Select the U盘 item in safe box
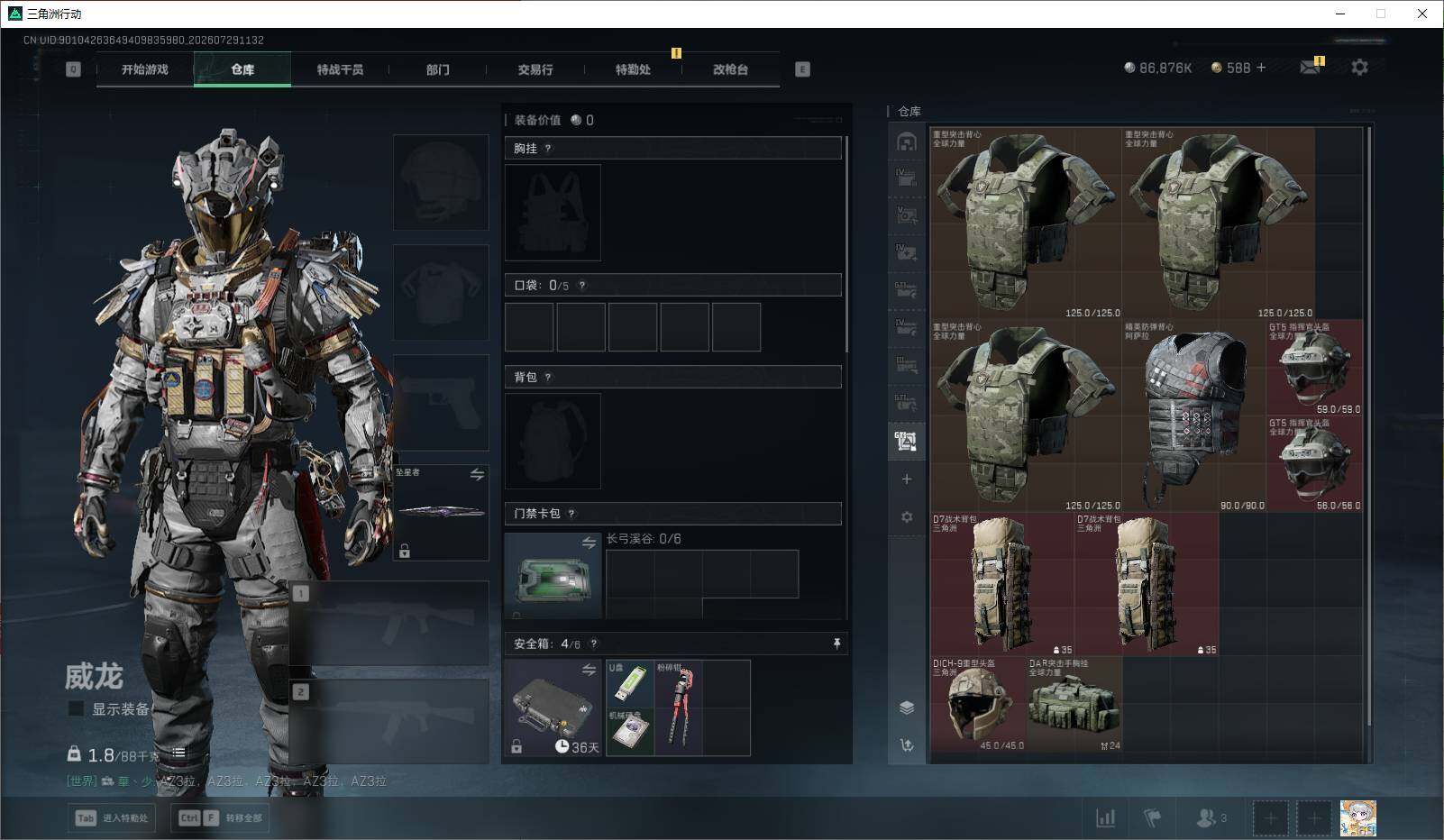 click(630, 685)
